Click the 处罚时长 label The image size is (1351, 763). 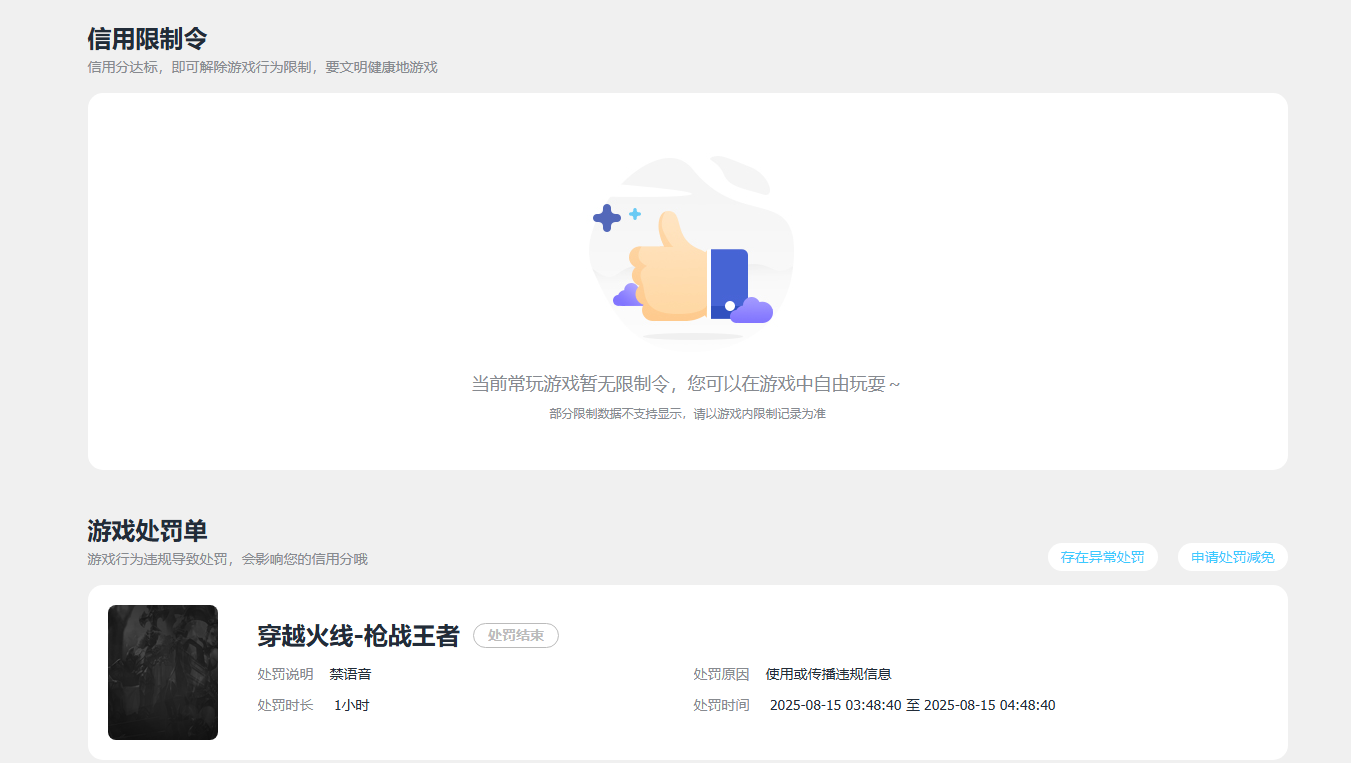(285, 705)
